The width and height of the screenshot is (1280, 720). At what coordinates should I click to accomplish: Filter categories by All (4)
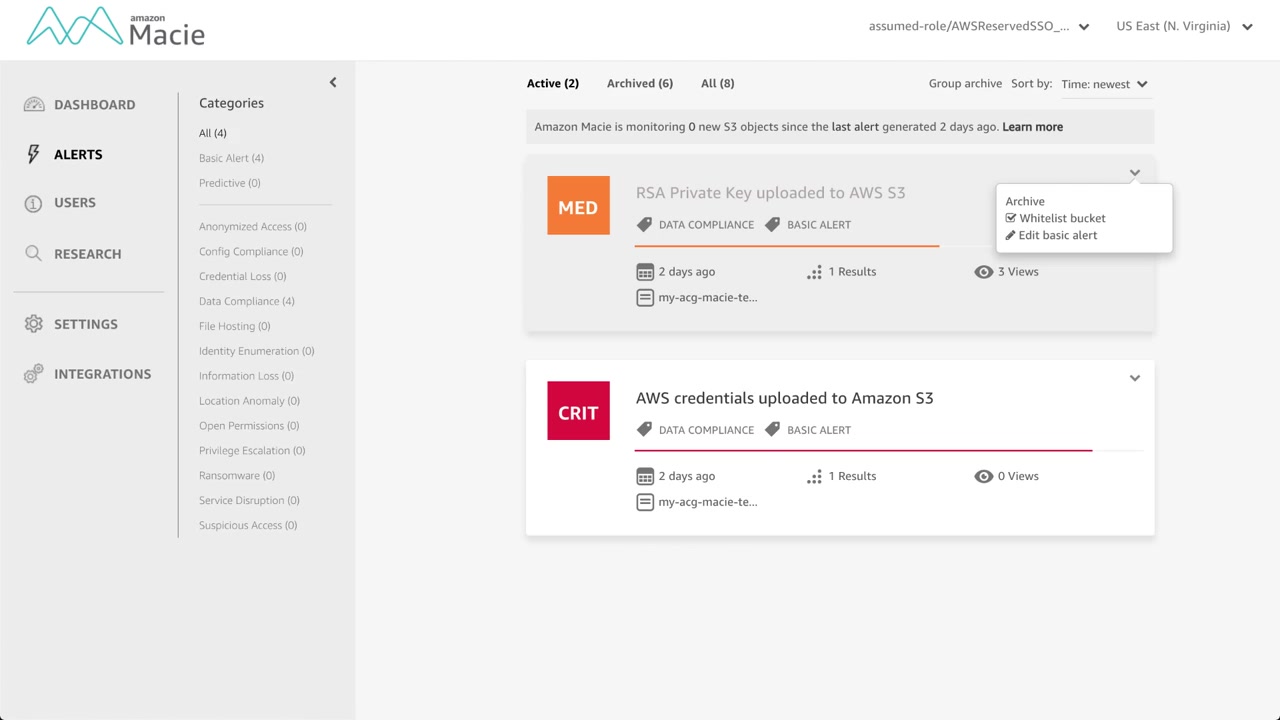tap(213, 133)
